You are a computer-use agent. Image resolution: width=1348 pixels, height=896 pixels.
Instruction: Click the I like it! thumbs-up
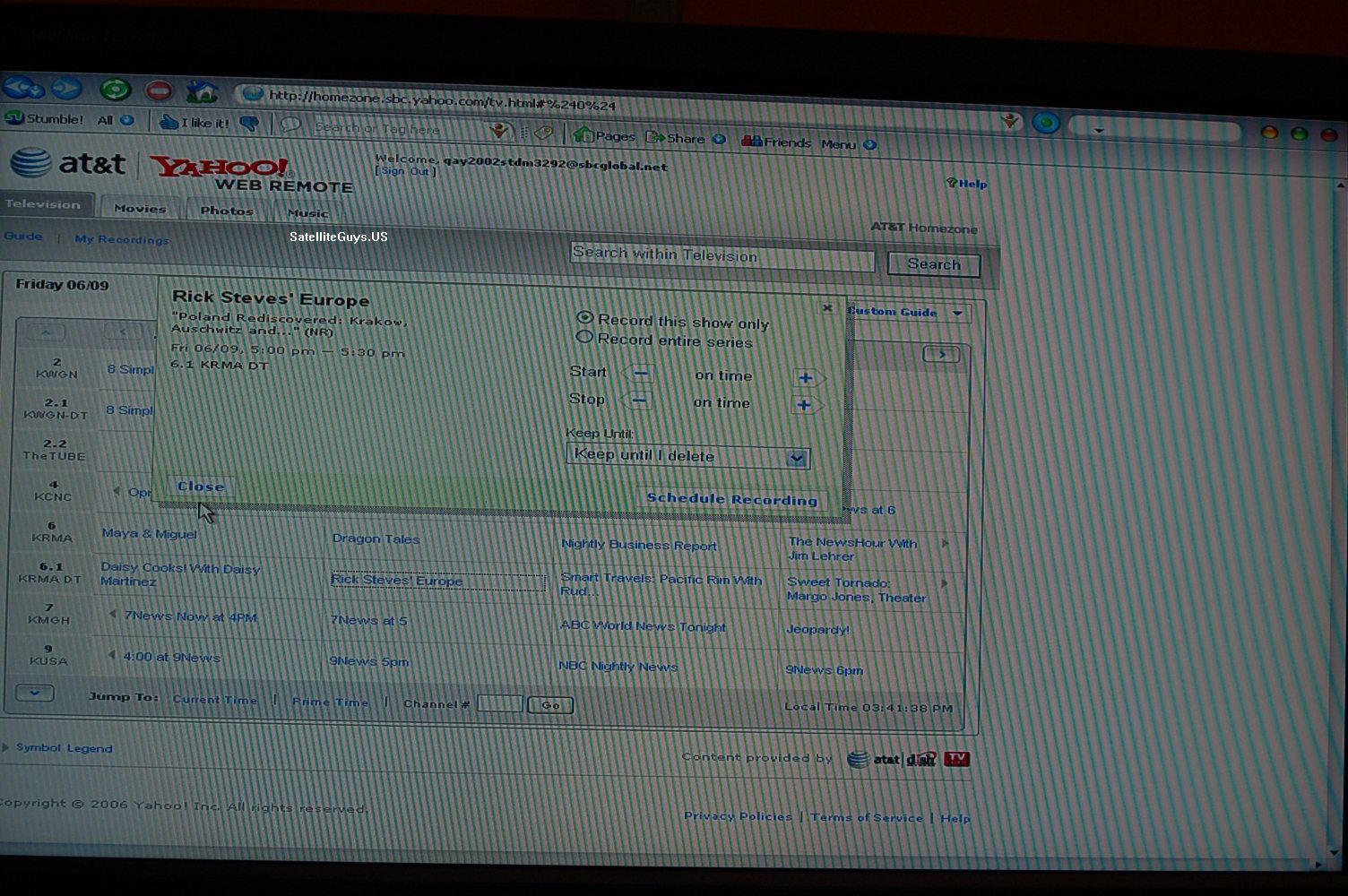[194, 123]
